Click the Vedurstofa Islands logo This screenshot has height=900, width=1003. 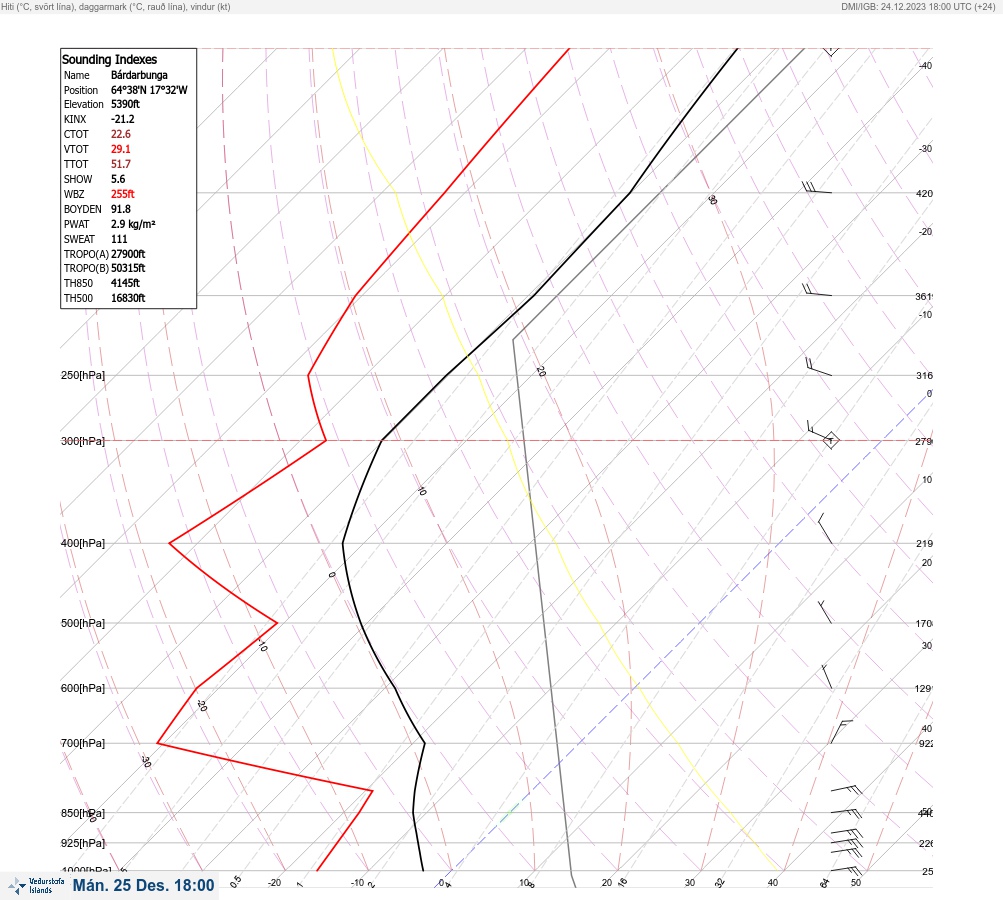(x=36, y=886)
